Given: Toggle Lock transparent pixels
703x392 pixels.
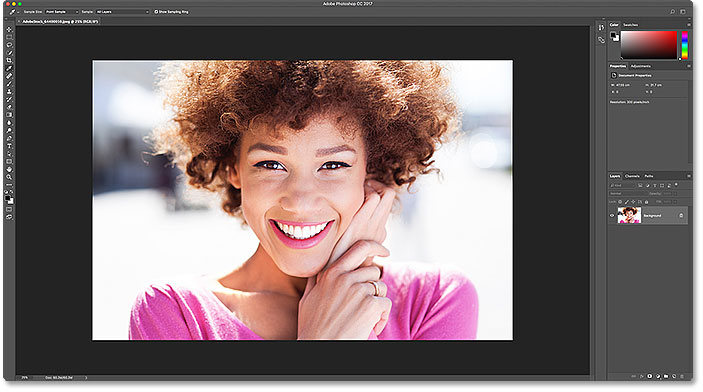Looking at the screenshot, I should click(620, 202).
